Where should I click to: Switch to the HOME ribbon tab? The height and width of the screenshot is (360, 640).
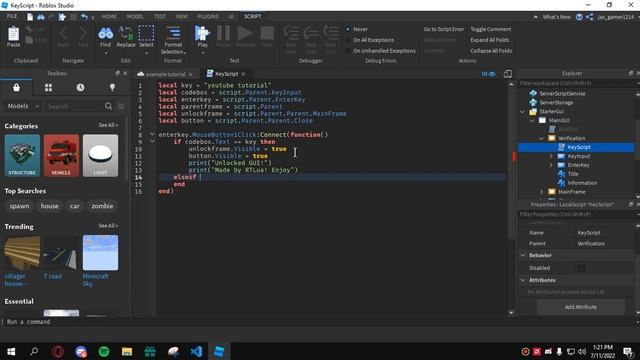click(109, 17)
